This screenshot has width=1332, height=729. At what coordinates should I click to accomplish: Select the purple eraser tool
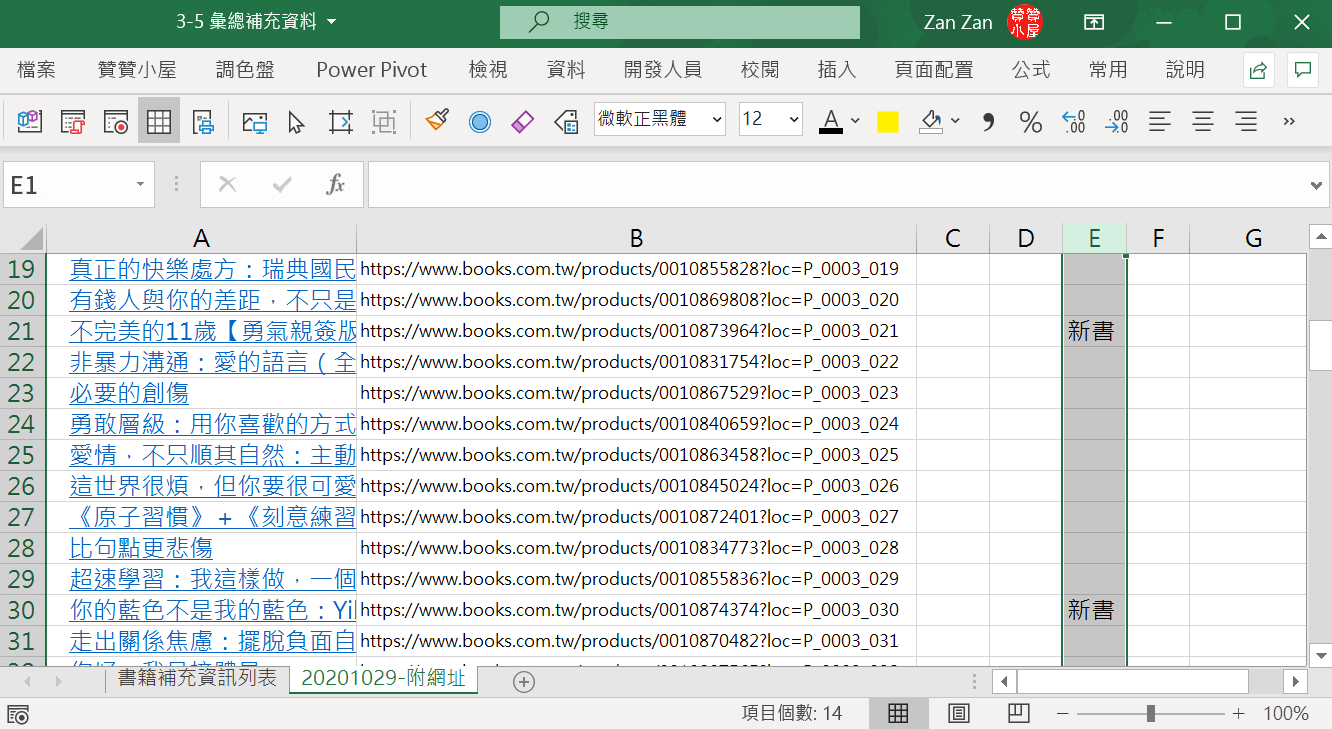point(523,121)
